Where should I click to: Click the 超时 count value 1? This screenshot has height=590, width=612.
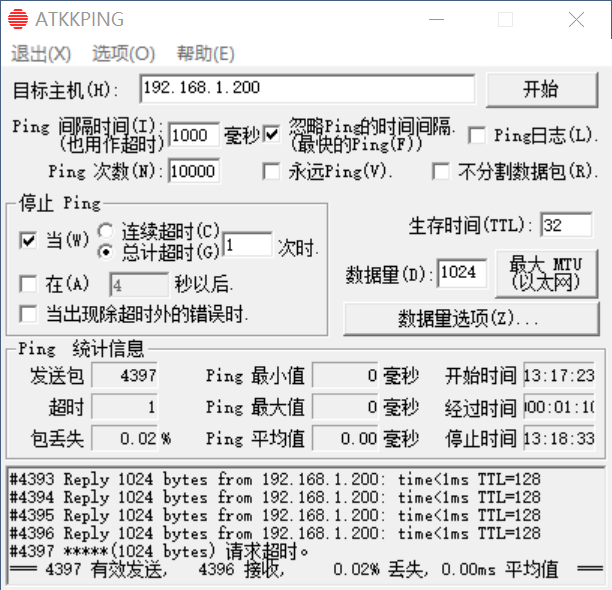tap(125, 407)
